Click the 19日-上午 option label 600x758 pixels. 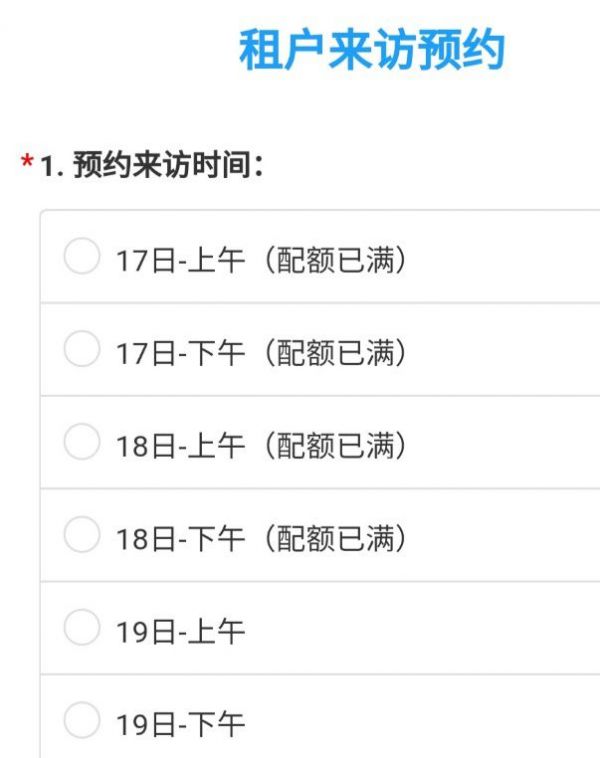pos(180,632)
